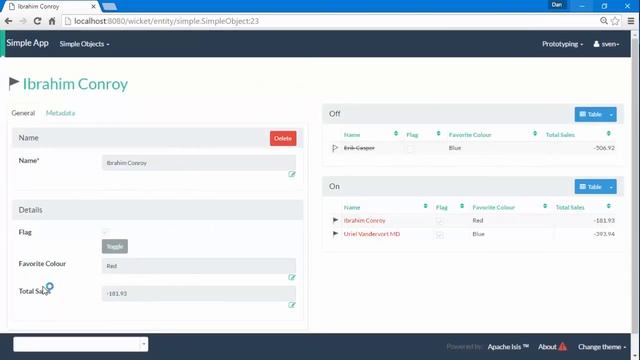640x360 pixels.
Task: Open the Uriel Vandervort MD link
Action: [x=371, y=234]
